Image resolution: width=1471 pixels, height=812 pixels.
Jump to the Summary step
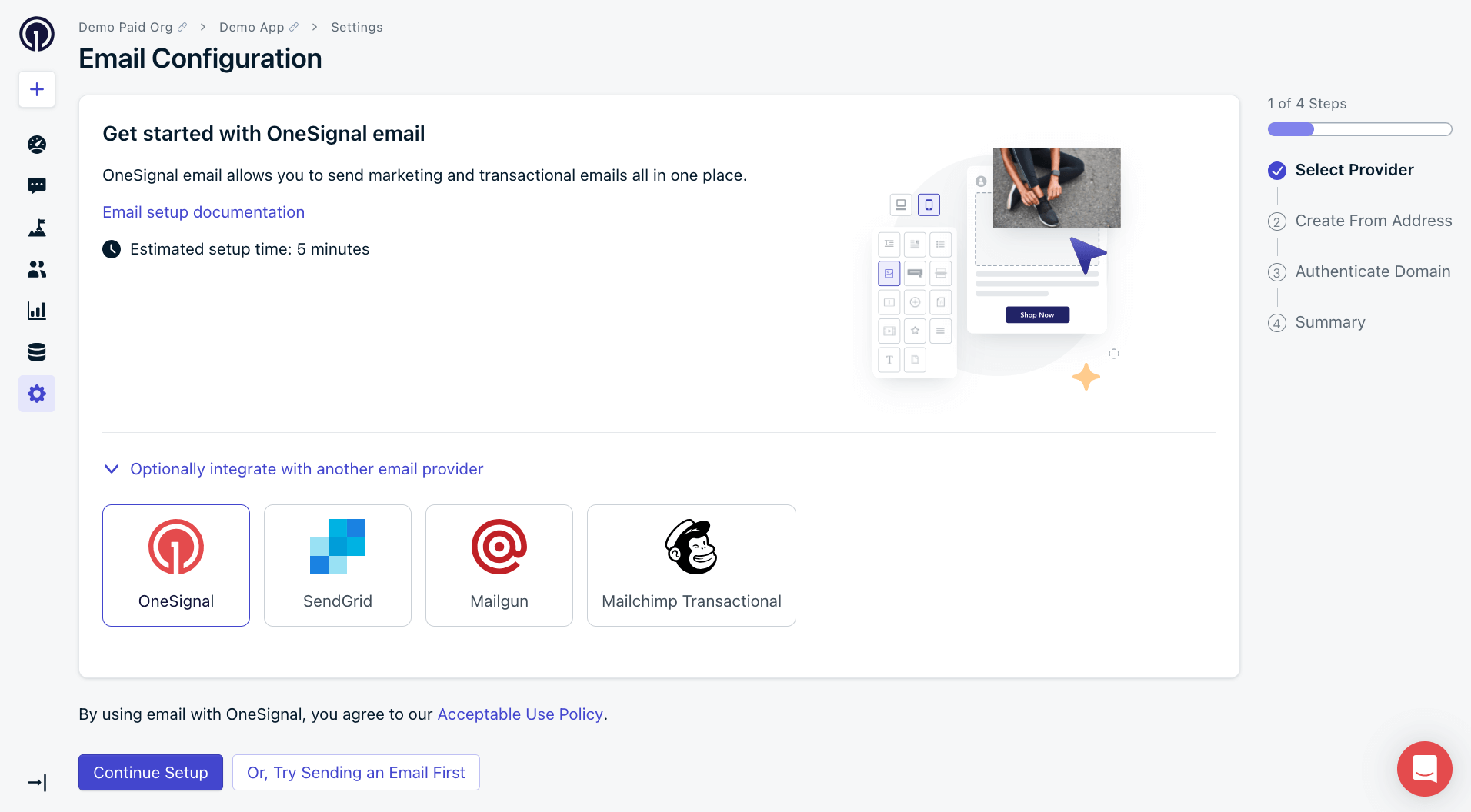(x=1330, y=322)
